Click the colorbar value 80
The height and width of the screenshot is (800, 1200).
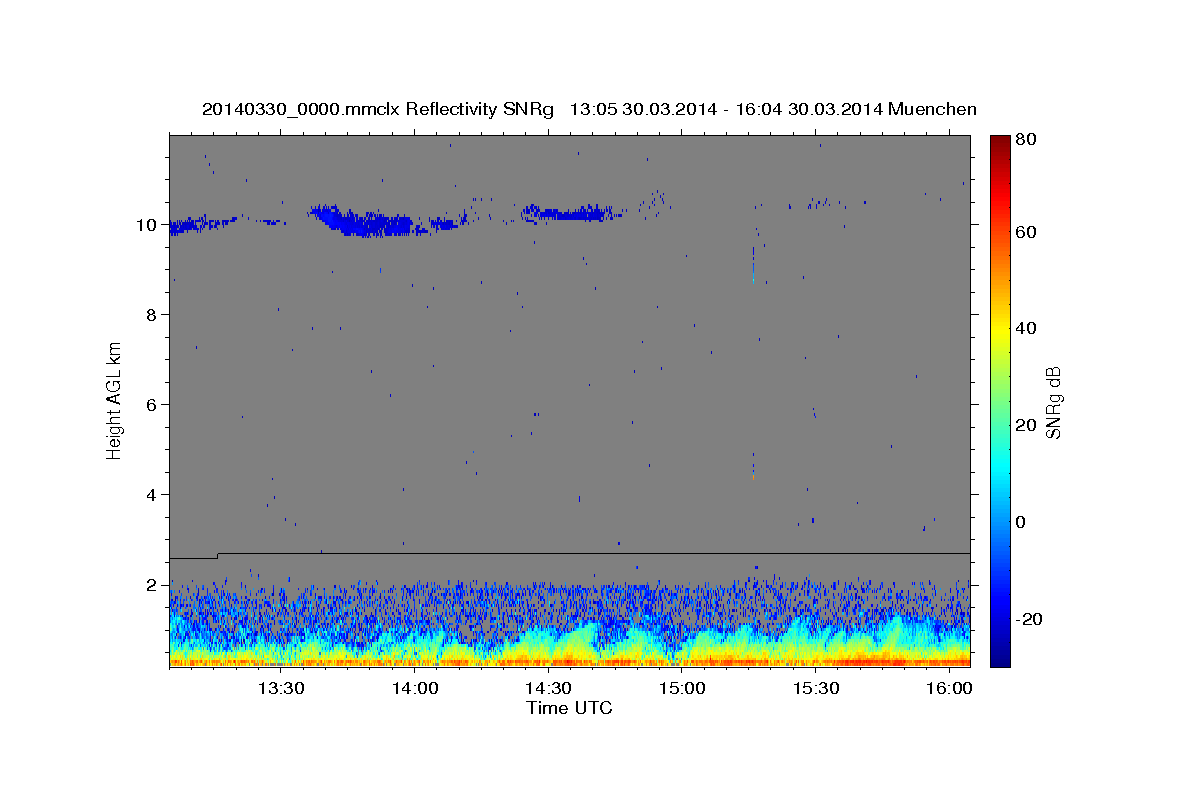tap(1028, 139)
